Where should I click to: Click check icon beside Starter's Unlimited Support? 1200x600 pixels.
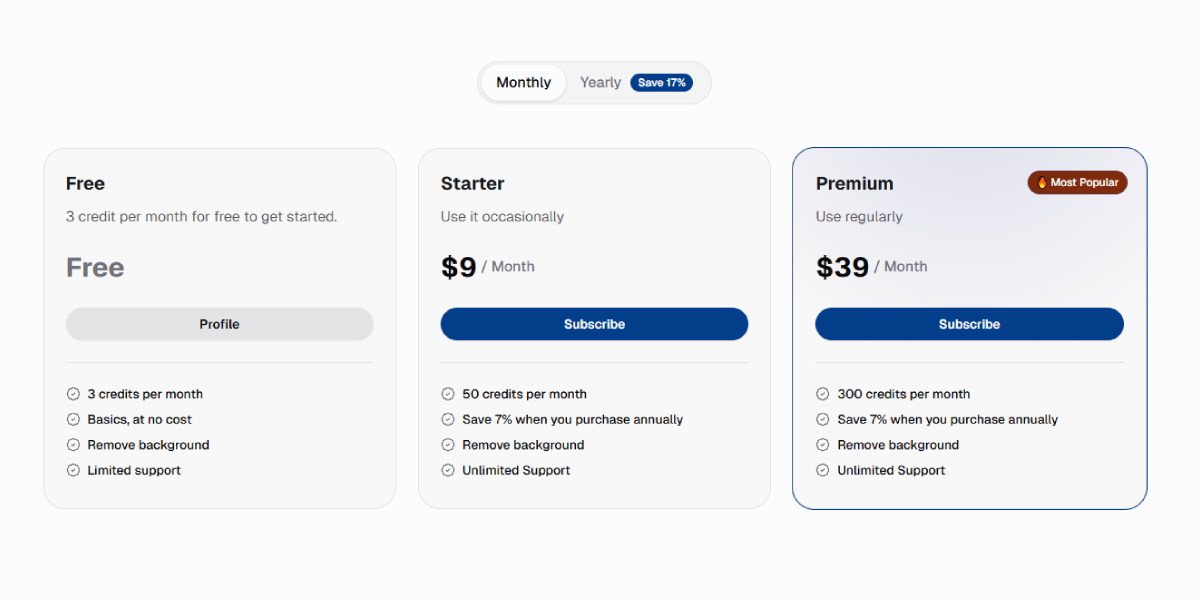pyautogui.click(x=448, y=470)
